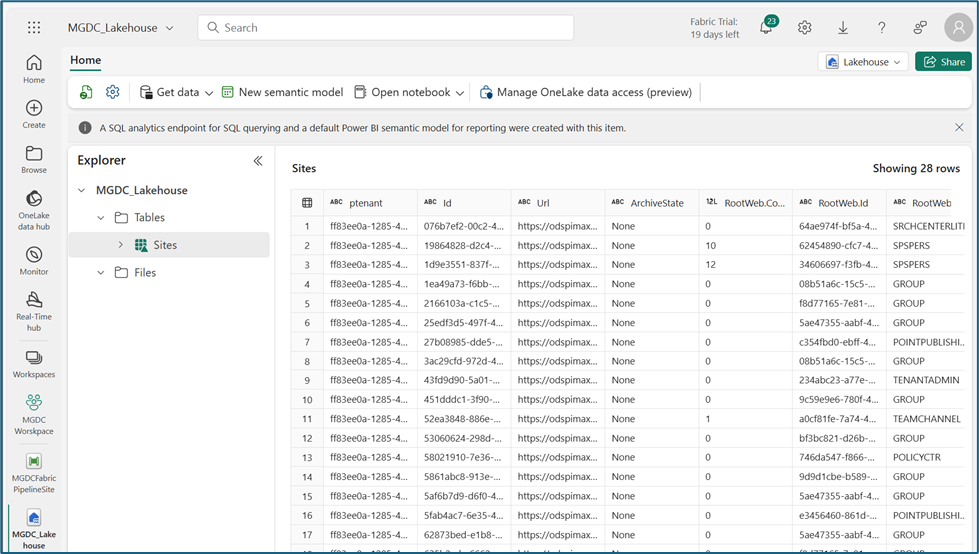Click the RootWeb.Co... column header
This screenshot has width=979, height=554.
click(745, 202)
